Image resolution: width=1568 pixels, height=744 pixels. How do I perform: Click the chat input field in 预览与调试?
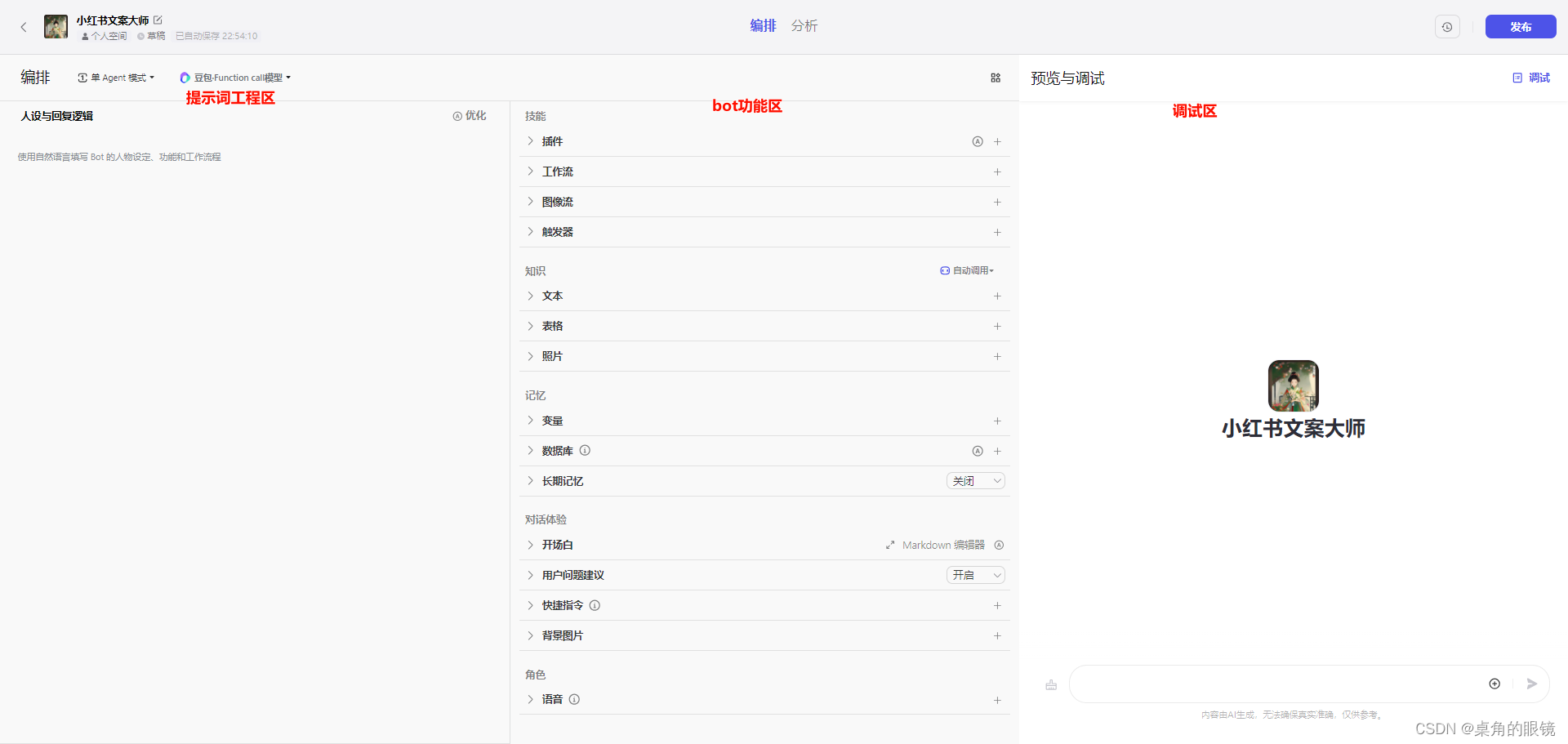coord(1274,684)
